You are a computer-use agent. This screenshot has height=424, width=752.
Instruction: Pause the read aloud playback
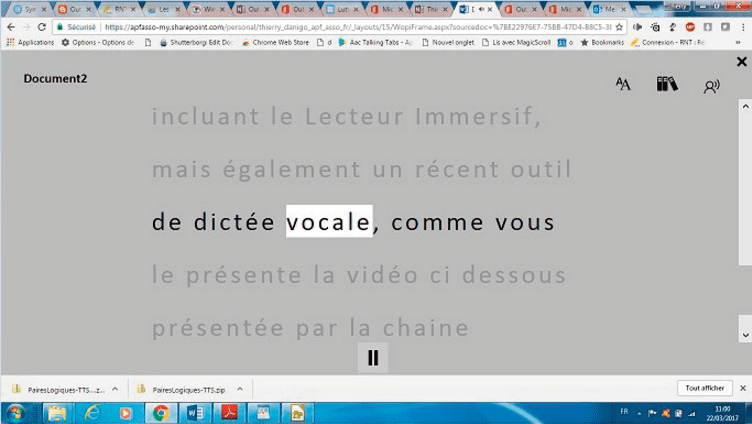[x=373, y=357]
